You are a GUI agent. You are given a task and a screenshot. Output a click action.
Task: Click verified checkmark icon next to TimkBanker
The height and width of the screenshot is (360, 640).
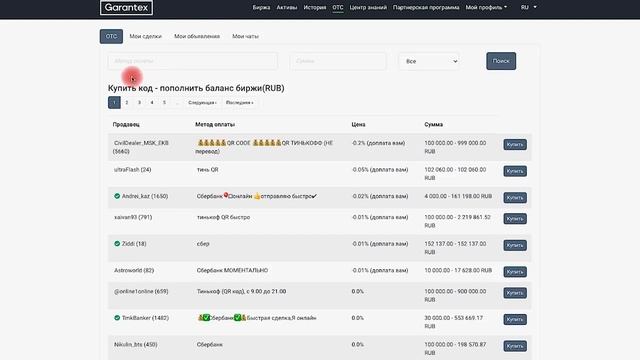[x=117, y=318]
